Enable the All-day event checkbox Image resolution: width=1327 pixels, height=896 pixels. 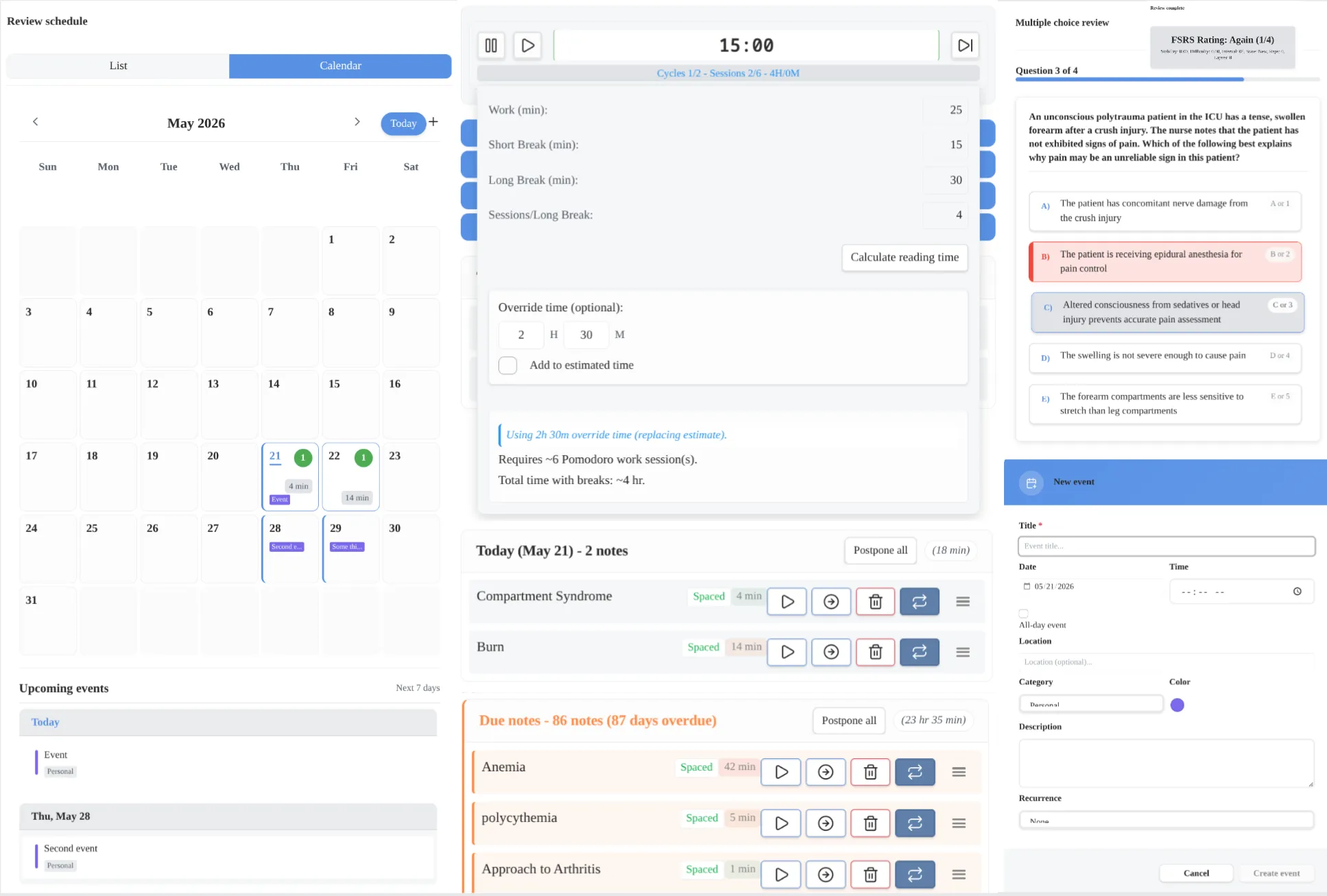[1023, 614]
